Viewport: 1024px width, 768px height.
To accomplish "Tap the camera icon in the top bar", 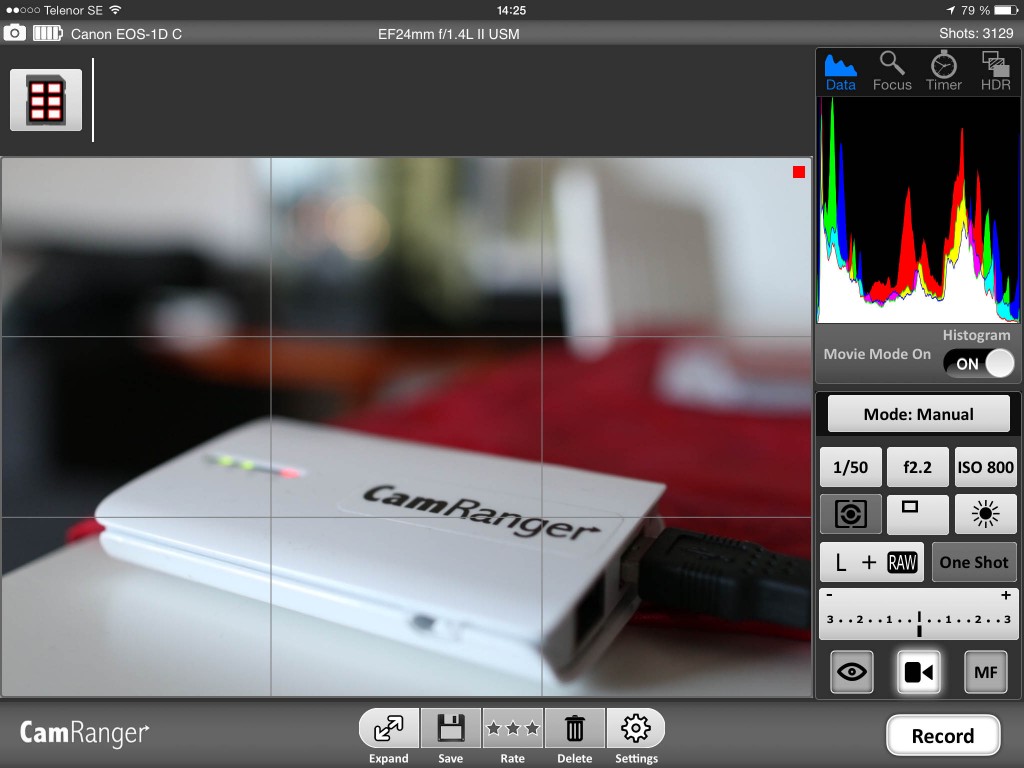I will coord(14,33).
